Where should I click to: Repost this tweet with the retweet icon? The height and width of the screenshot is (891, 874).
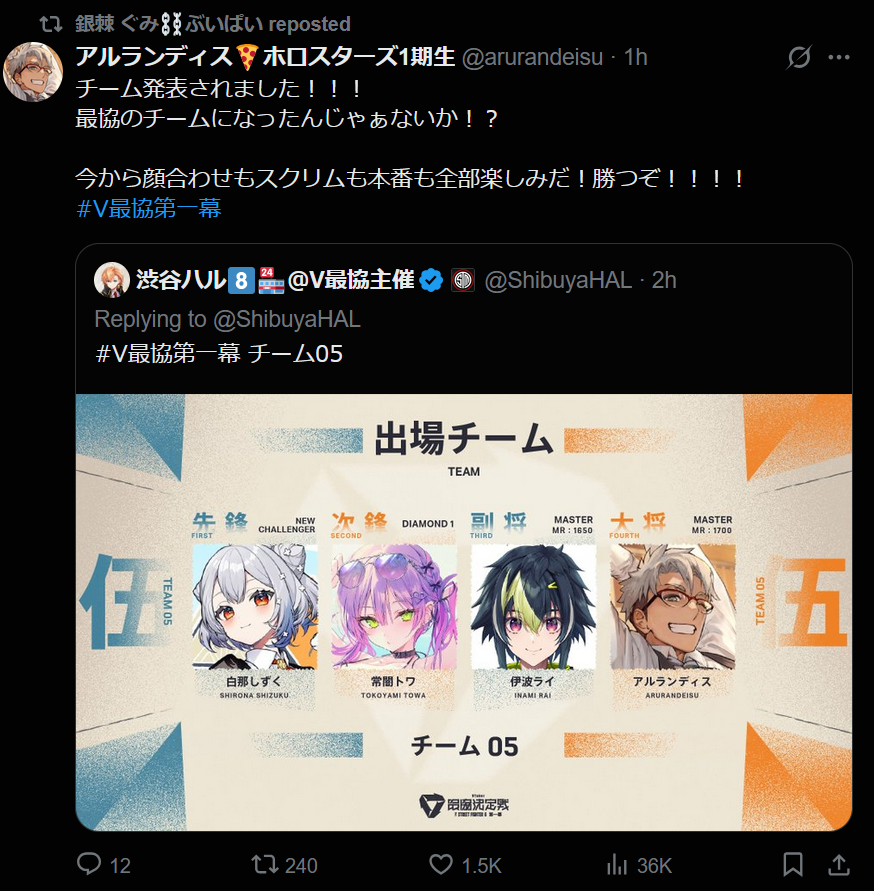tap(265, 864)
